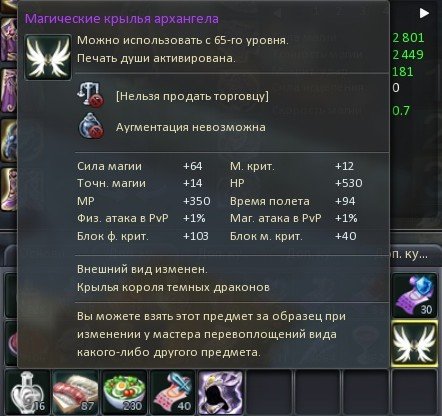
Task: Select the blue armor piece equipment slot
Action: [8, 140]
